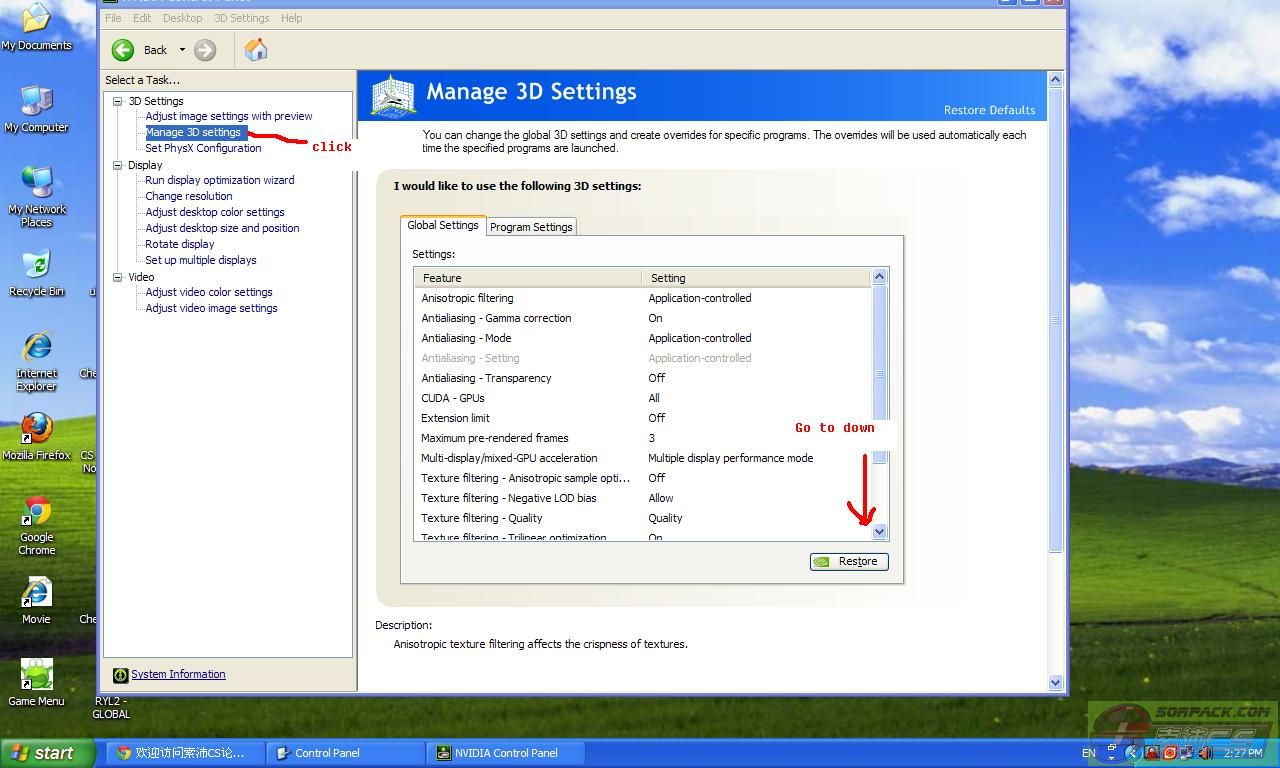Open System Information link

[x=178, y=674]
